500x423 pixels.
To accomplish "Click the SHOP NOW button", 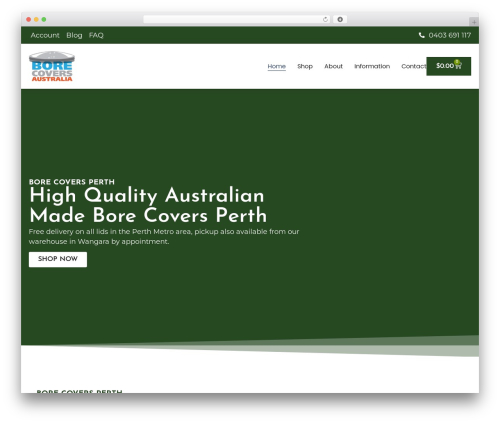I will click(x=58, y=259).
